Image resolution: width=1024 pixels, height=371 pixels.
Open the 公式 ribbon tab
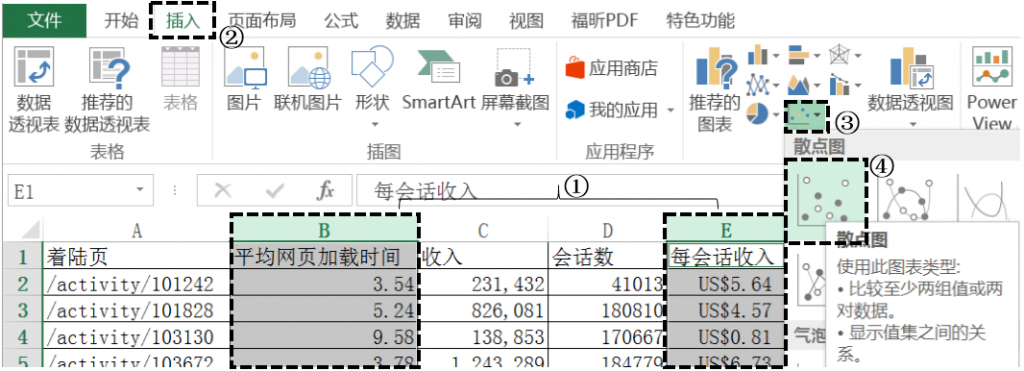click(x=341, y=20)
